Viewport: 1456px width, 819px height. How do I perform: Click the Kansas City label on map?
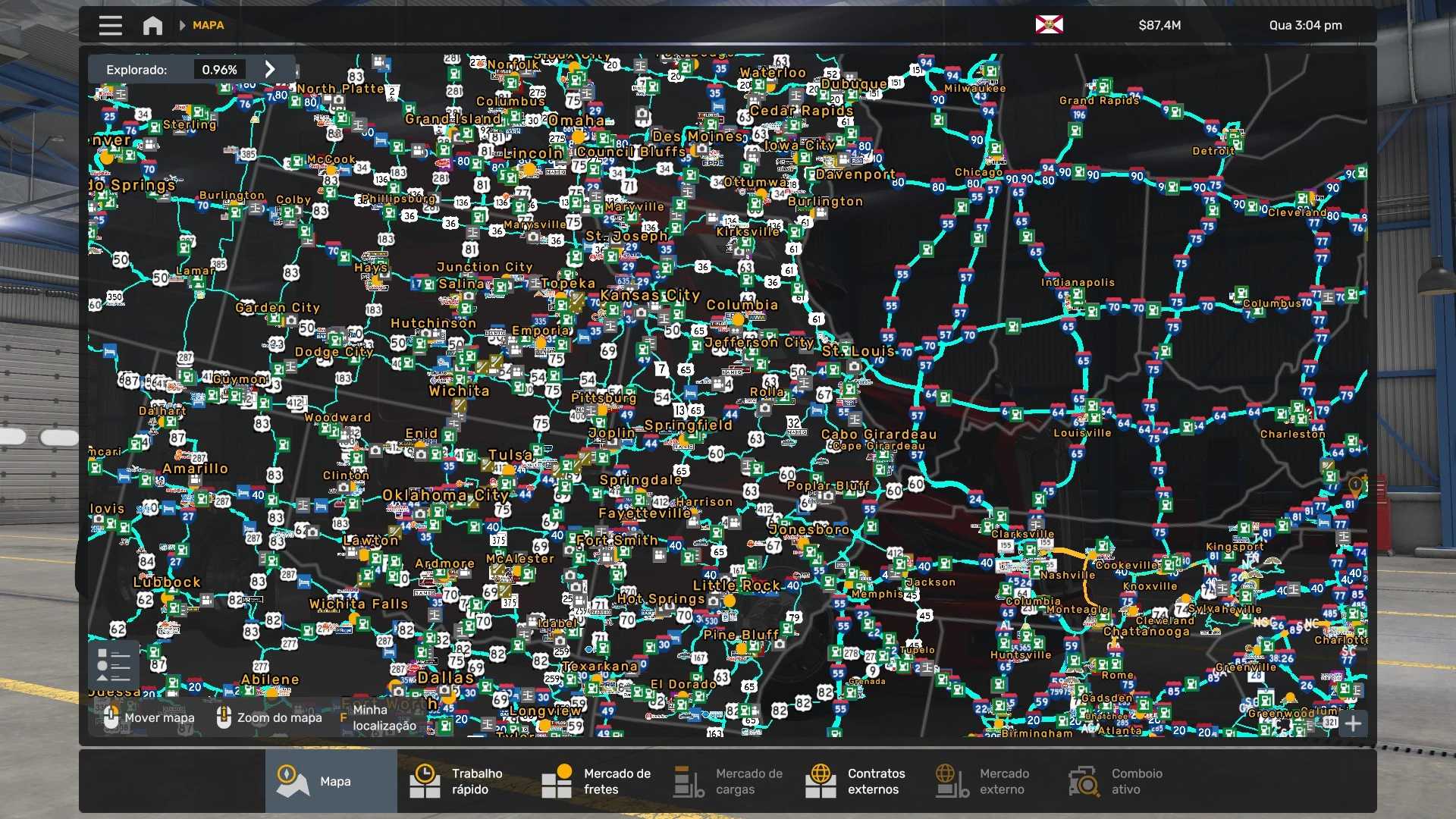coord(650,295)
